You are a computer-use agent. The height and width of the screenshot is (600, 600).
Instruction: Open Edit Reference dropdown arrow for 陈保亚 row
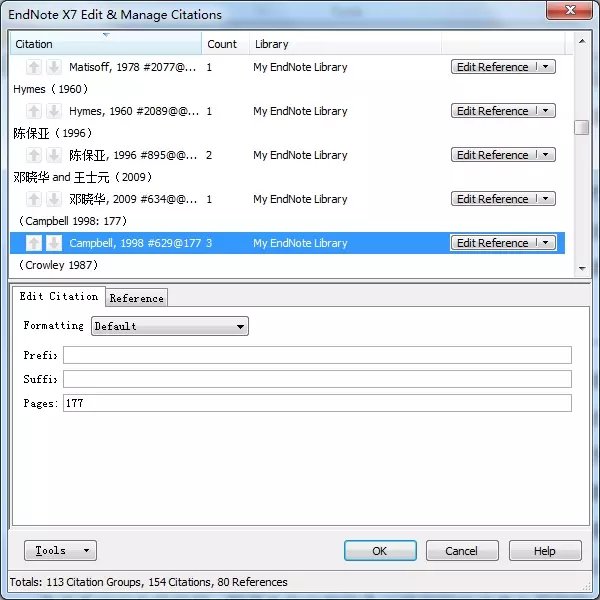(546, 155)
